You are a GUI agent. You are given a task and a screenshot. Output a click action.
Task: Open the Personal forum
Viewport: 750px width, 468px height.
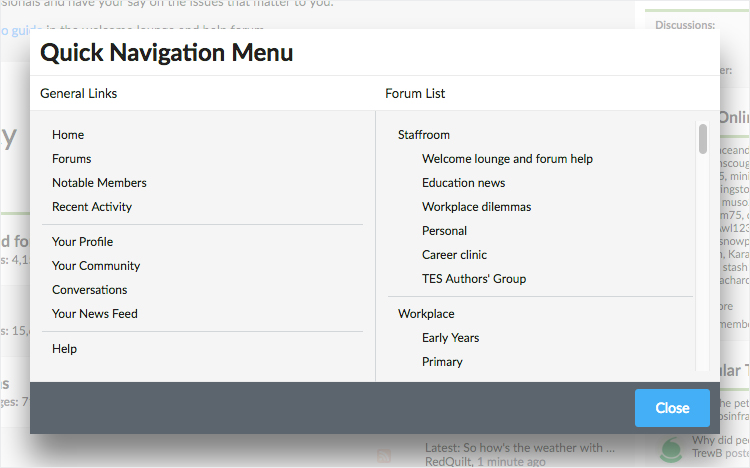[x=444, y=231]
